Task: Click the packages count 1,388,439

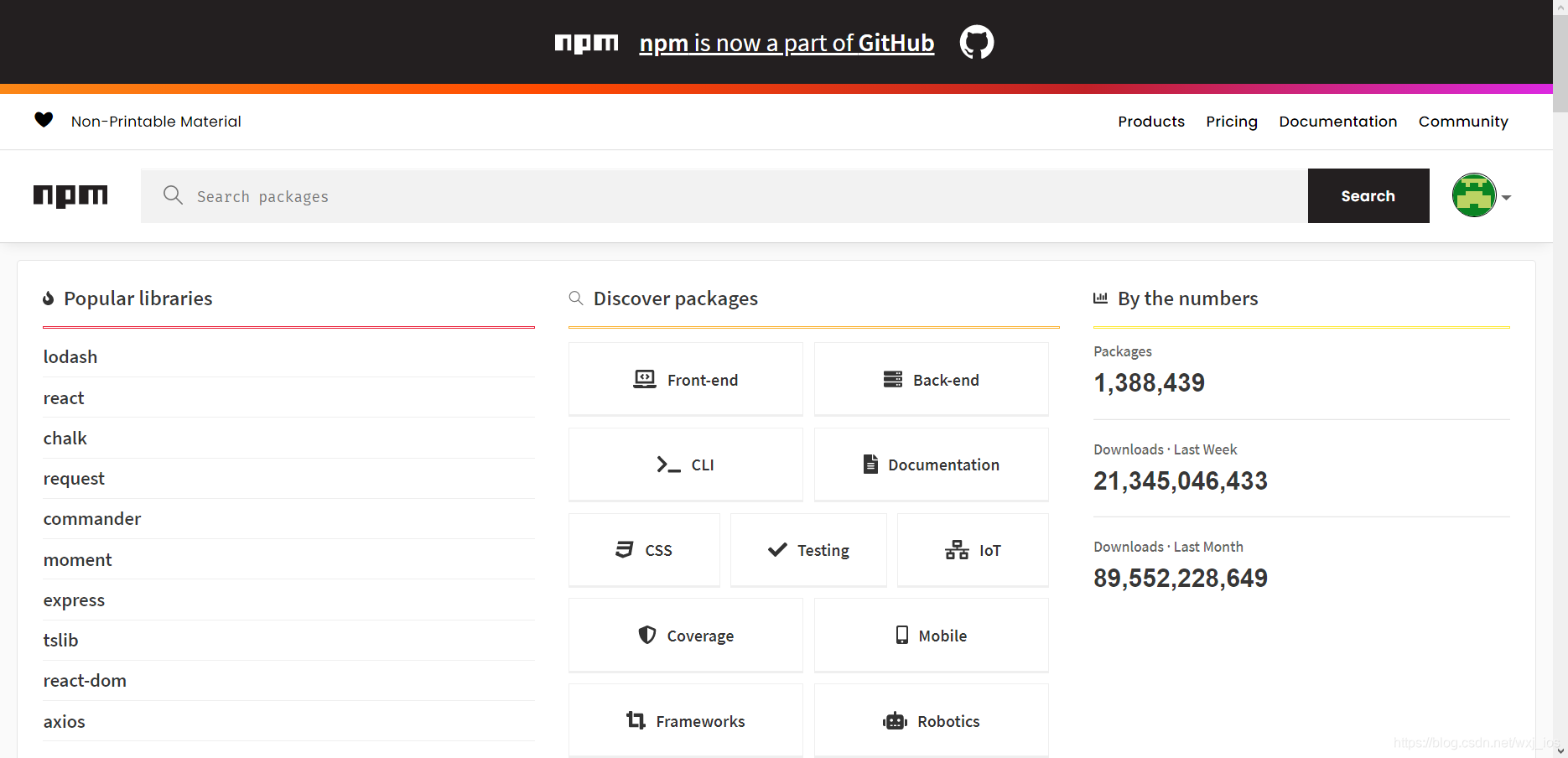Action: click(1149, 383)
